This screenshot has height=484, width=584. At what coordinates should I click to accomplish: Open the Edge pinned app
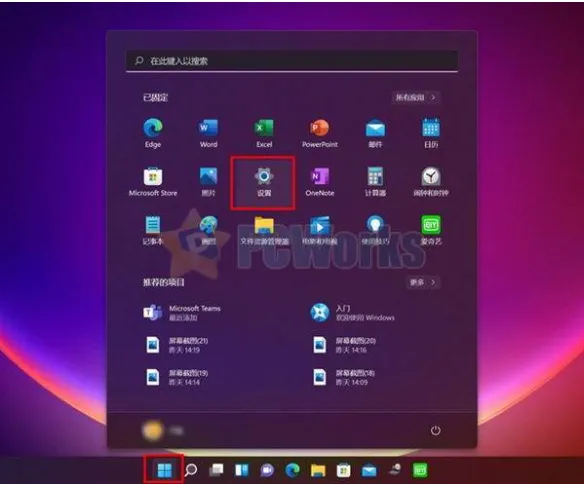pos(153,133)
